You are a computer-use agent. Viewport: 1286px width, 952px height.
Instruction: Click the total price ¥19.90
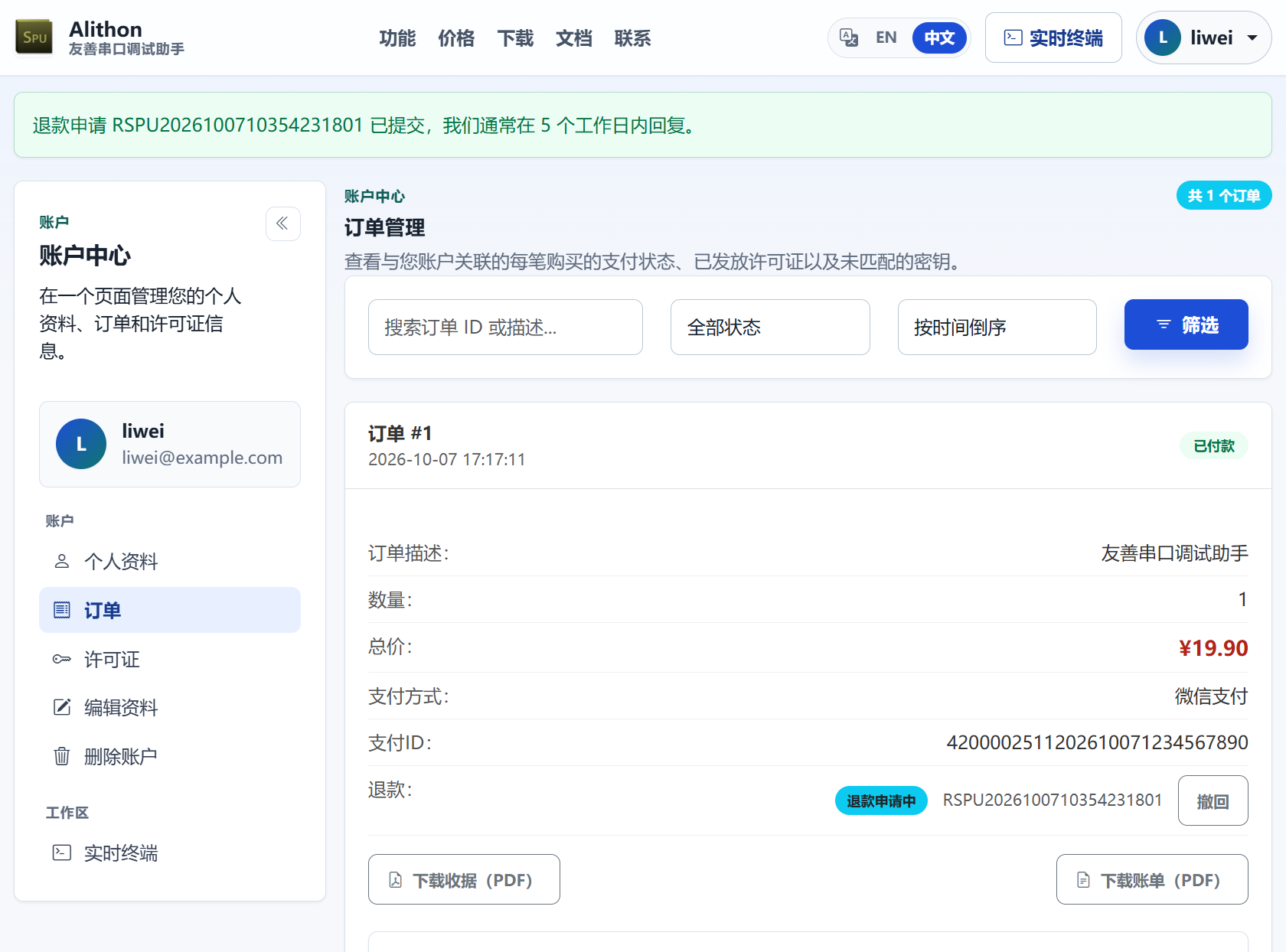(1213, 648)
